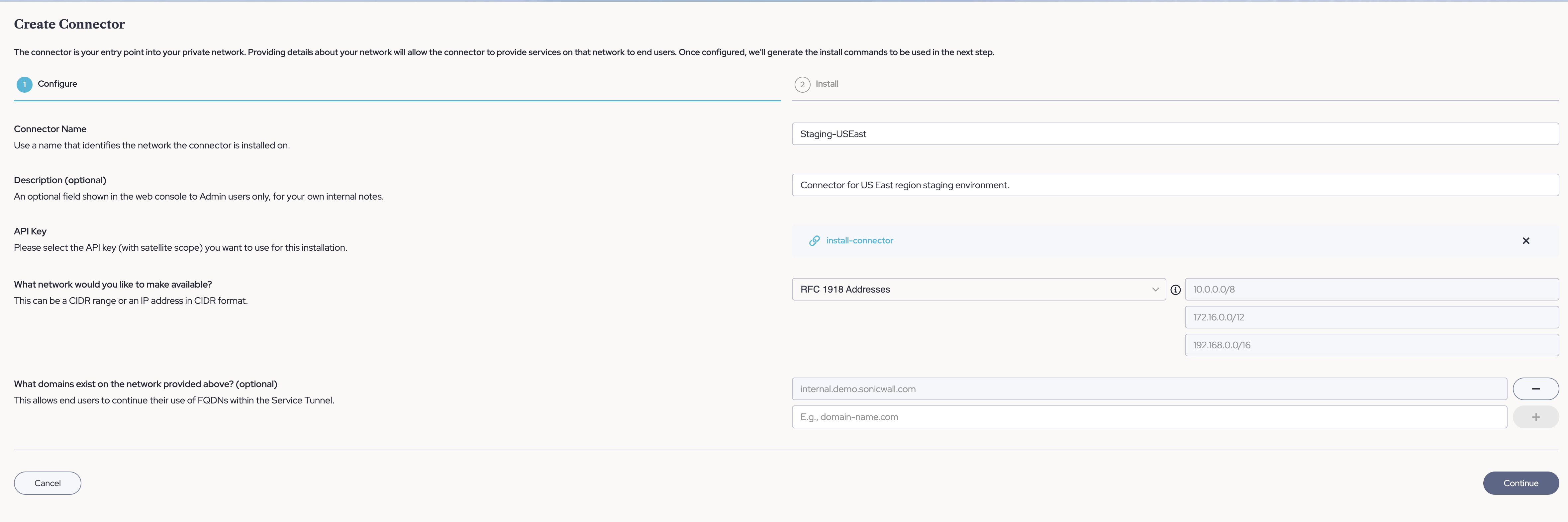
Task: Switch to the Install step tab
Action: (827, 84)
